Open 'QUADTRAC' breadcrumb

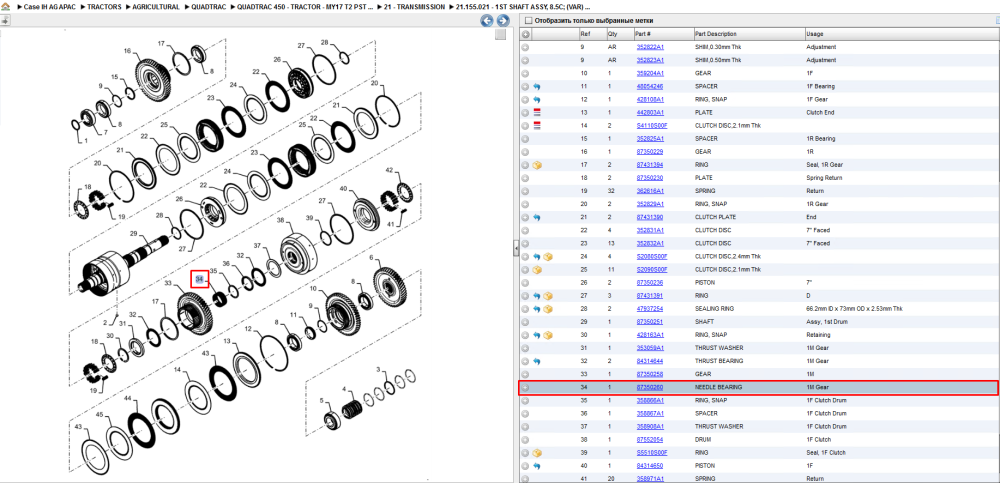[209, 6]
